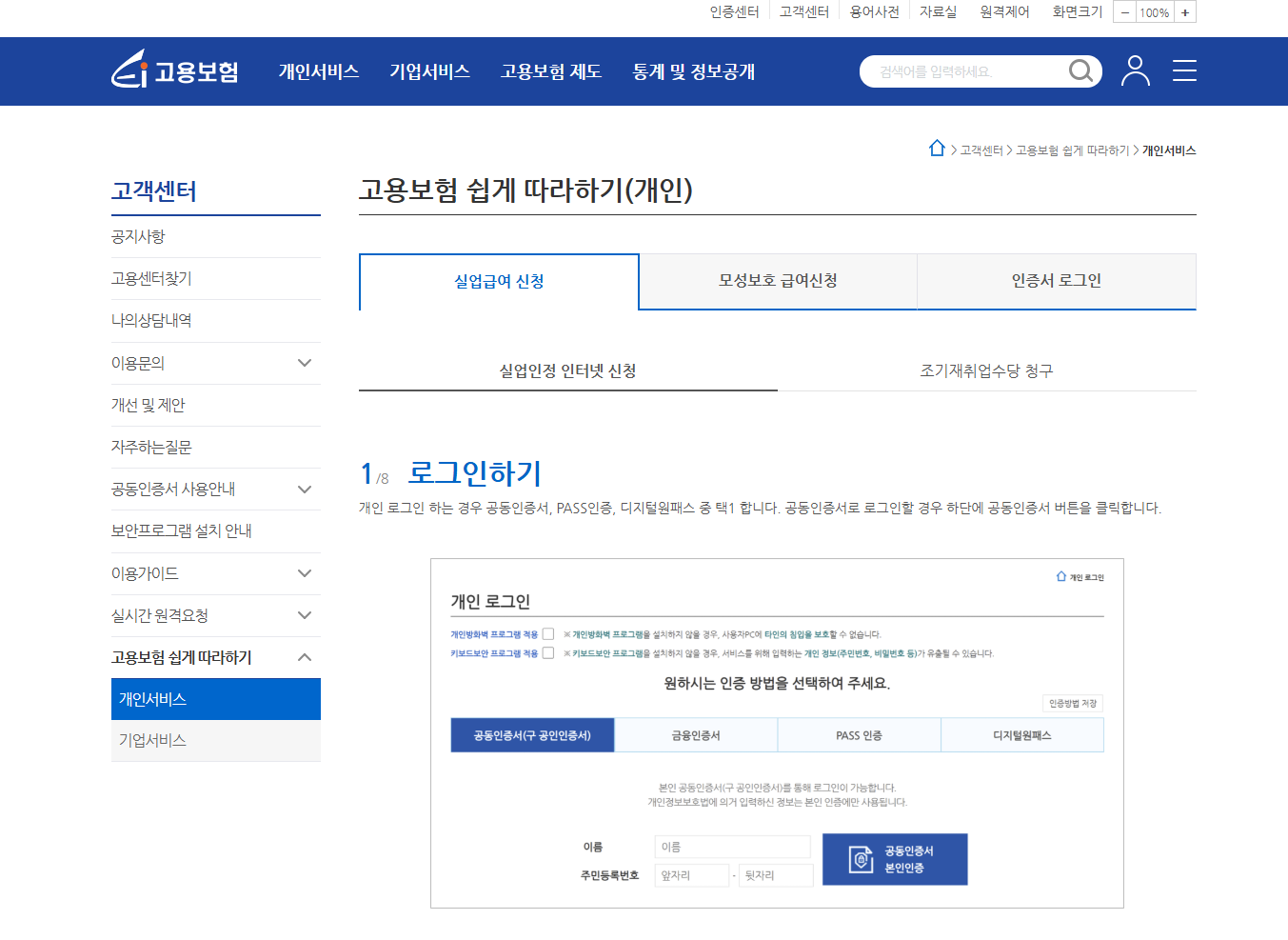Select 모성보호 급여신청 tab
The height and width of the screenshot is (940, 1288).
(778, 281)
